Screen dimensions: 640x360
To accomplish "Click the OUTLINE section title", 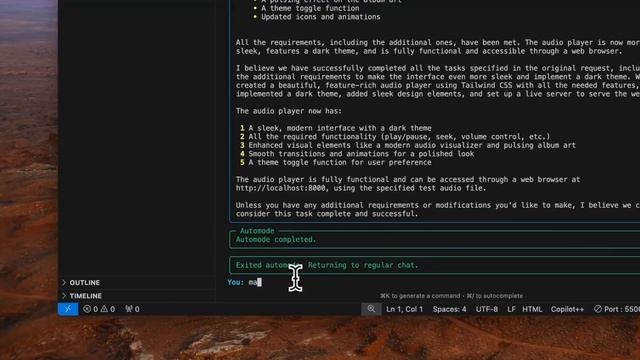I will pos(84,282).
